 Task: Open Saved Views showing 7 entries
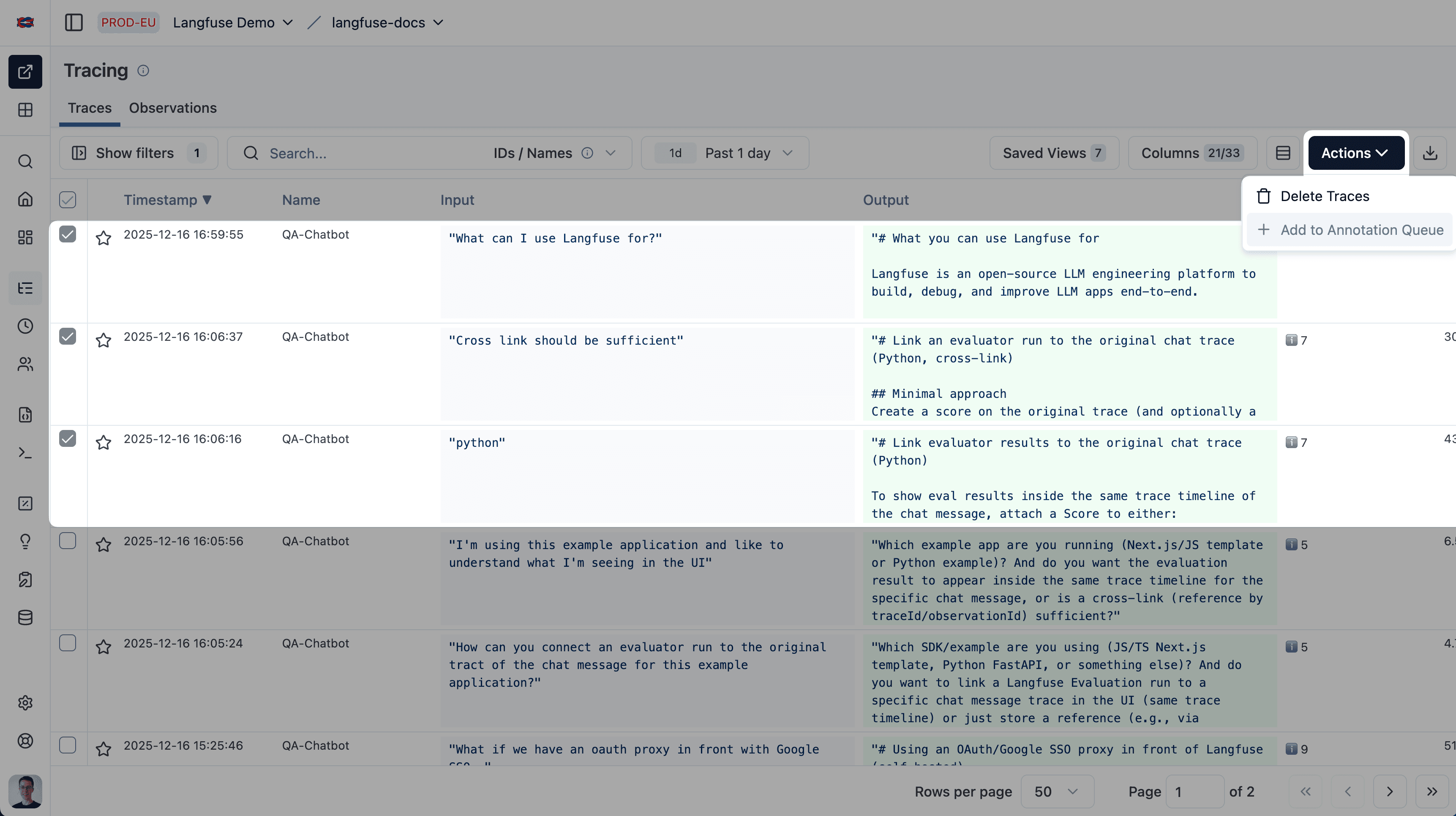pos(1053,152)
